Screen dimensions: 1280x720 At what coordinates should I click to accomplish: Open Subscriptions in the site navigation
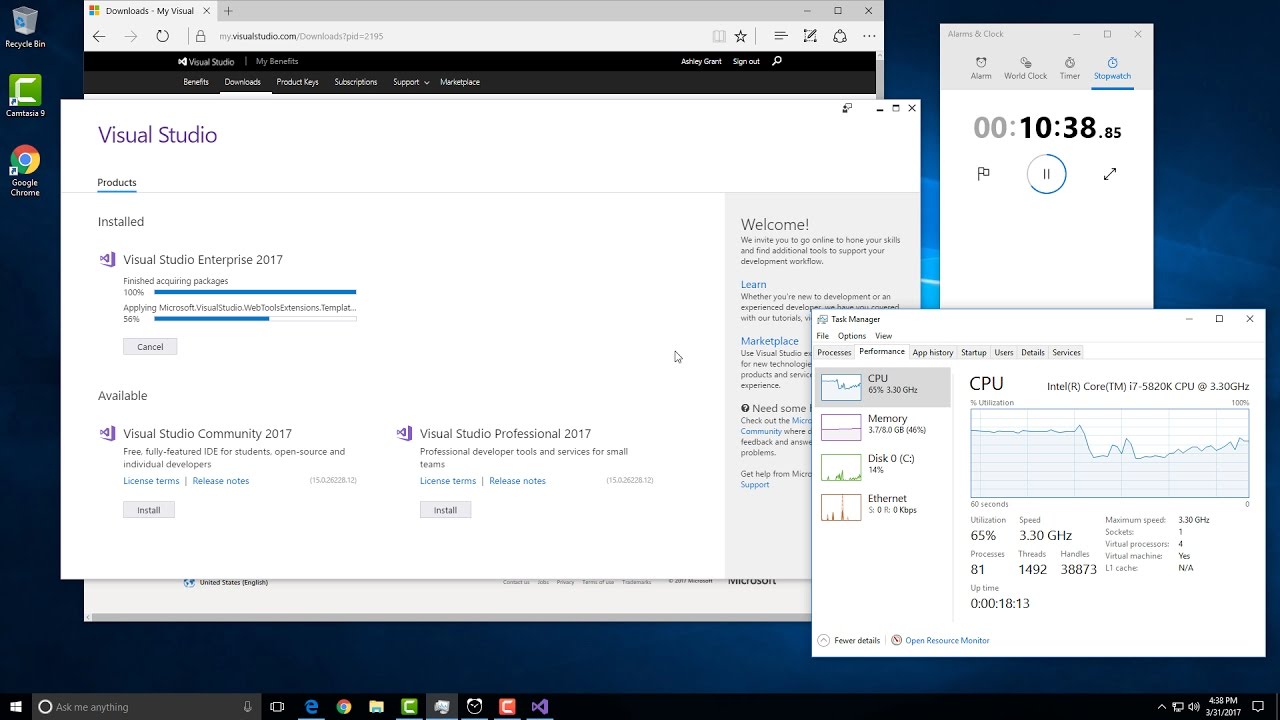point(356,82)
